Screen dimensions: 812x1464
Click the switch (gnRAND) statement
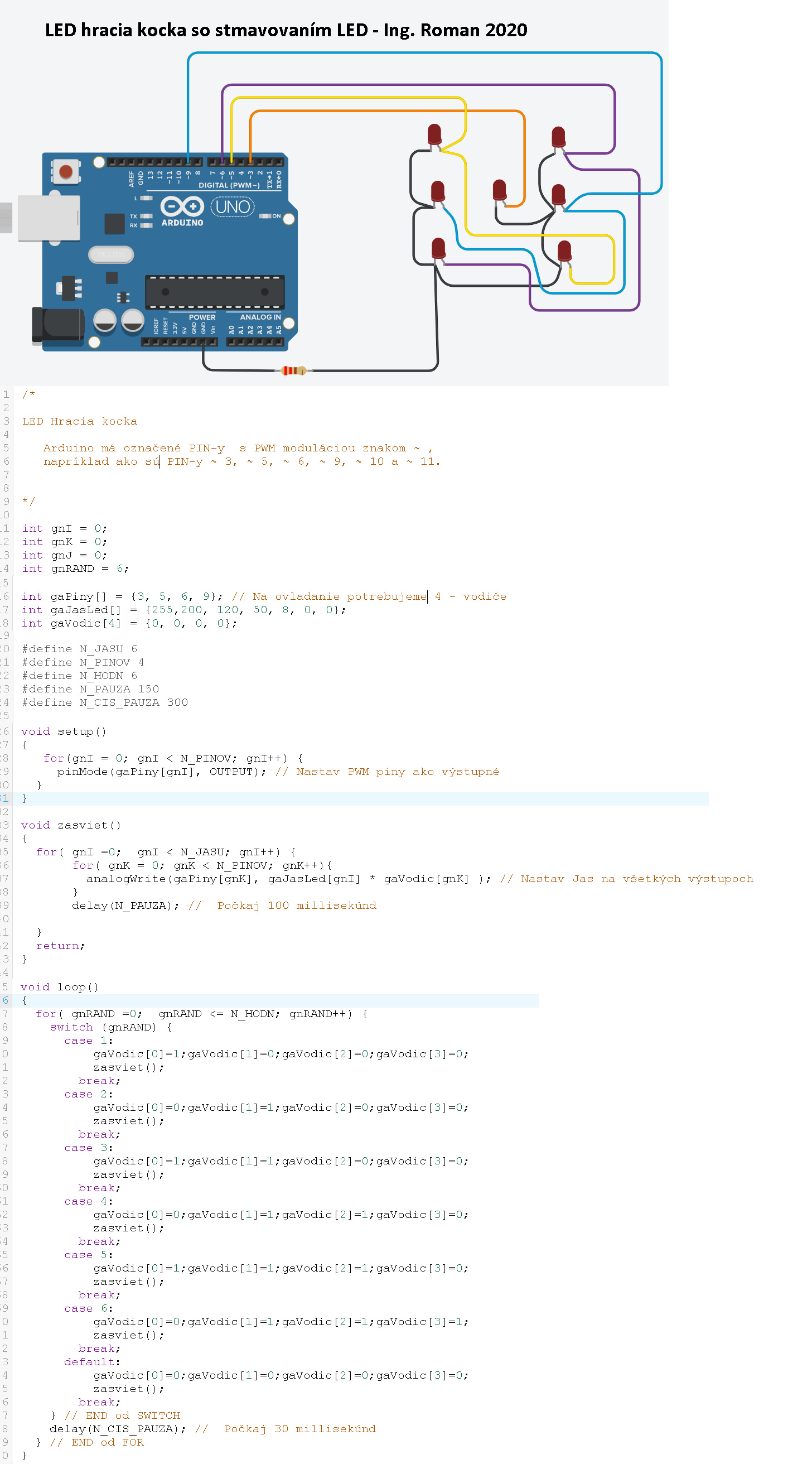click(110, 1027)
